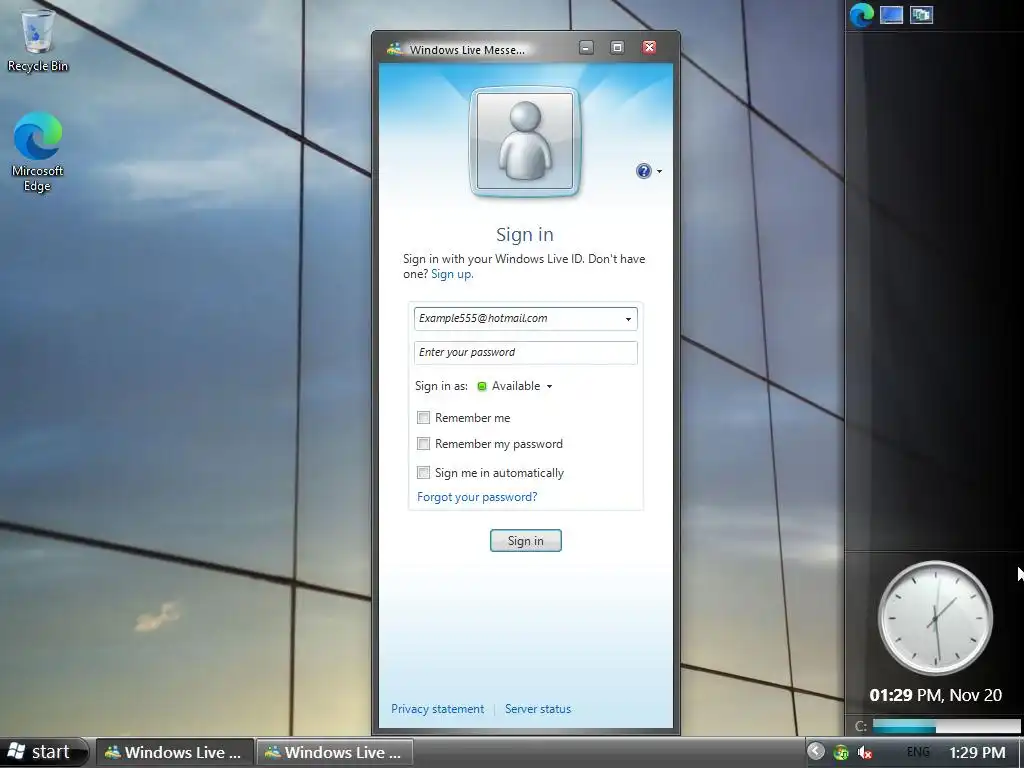Image resolution: width=1024 pixels, height=768 pixels.
Task: Check Sign me in automatically
Action: point(423,473)
